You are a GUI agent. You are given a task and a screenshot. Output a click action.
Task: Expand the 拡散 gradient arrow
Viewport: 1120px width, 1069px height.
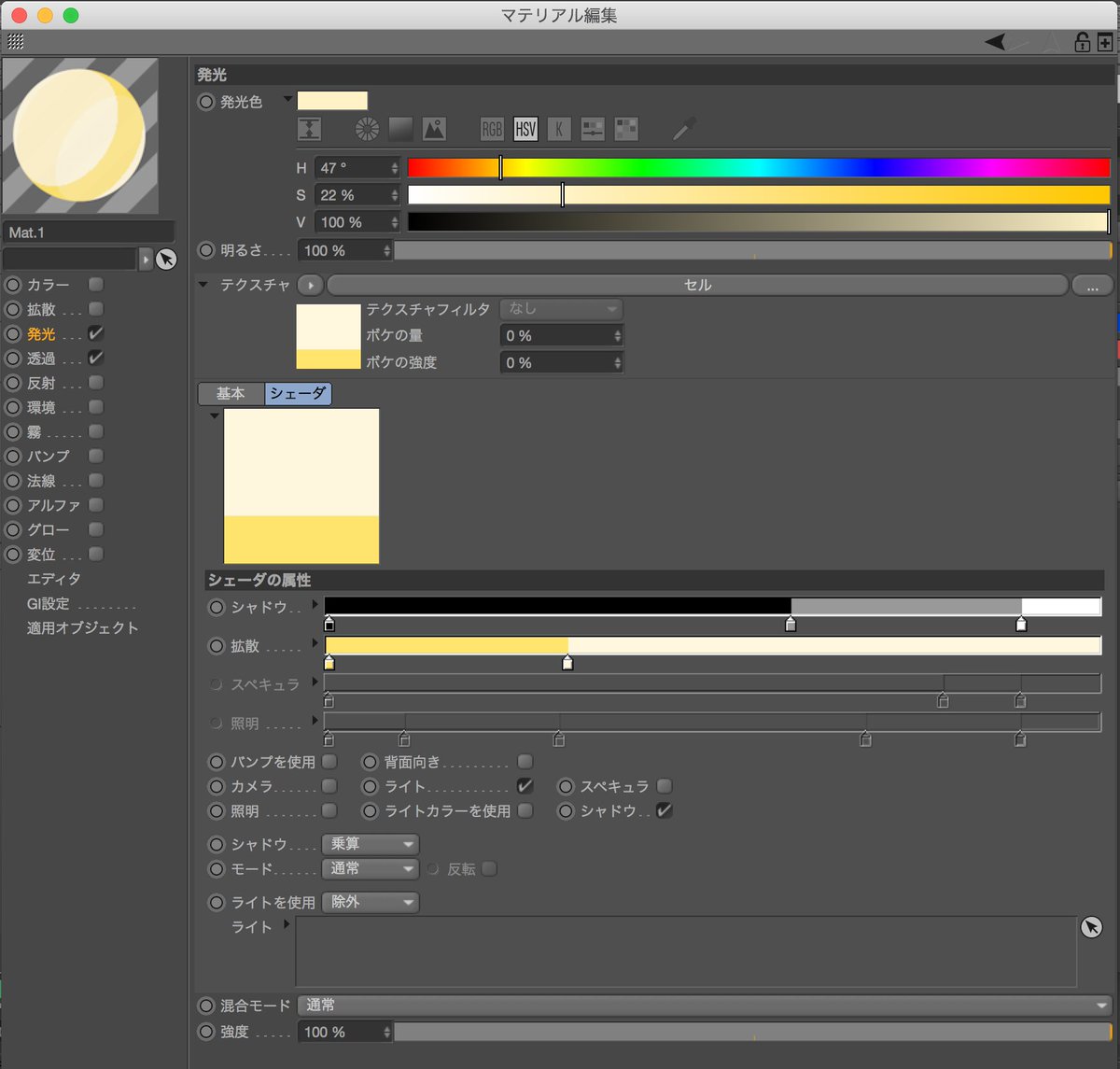[x=315, y=643]
